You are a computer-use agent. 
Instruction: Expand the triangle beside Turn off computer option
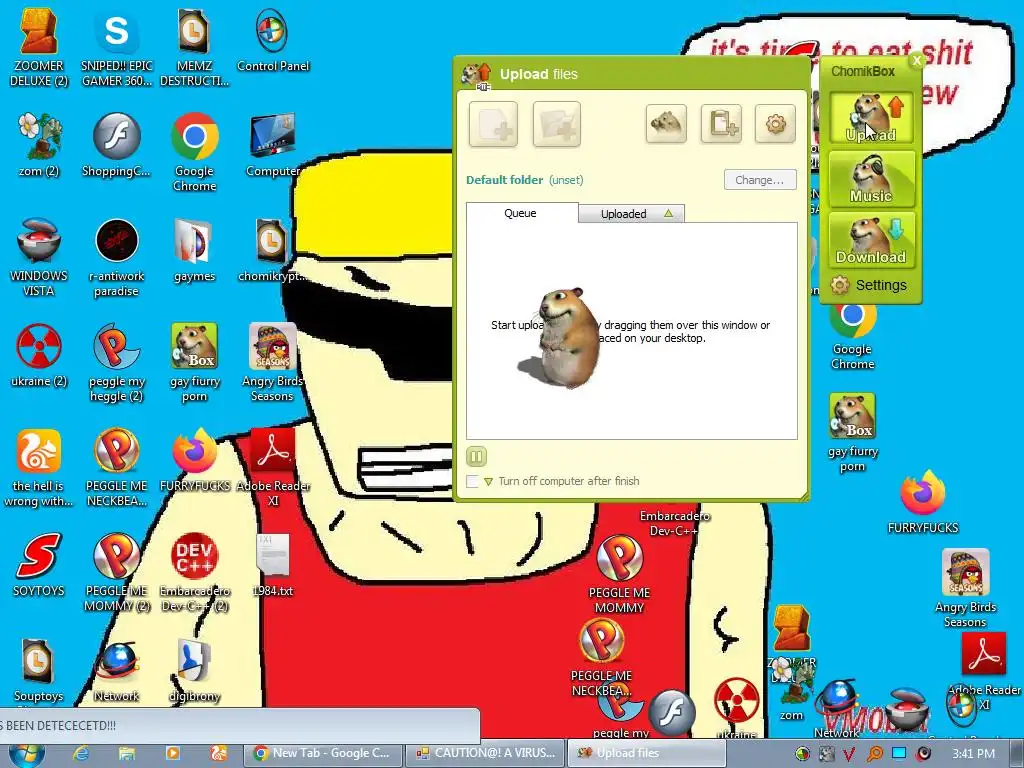point(488,482)
